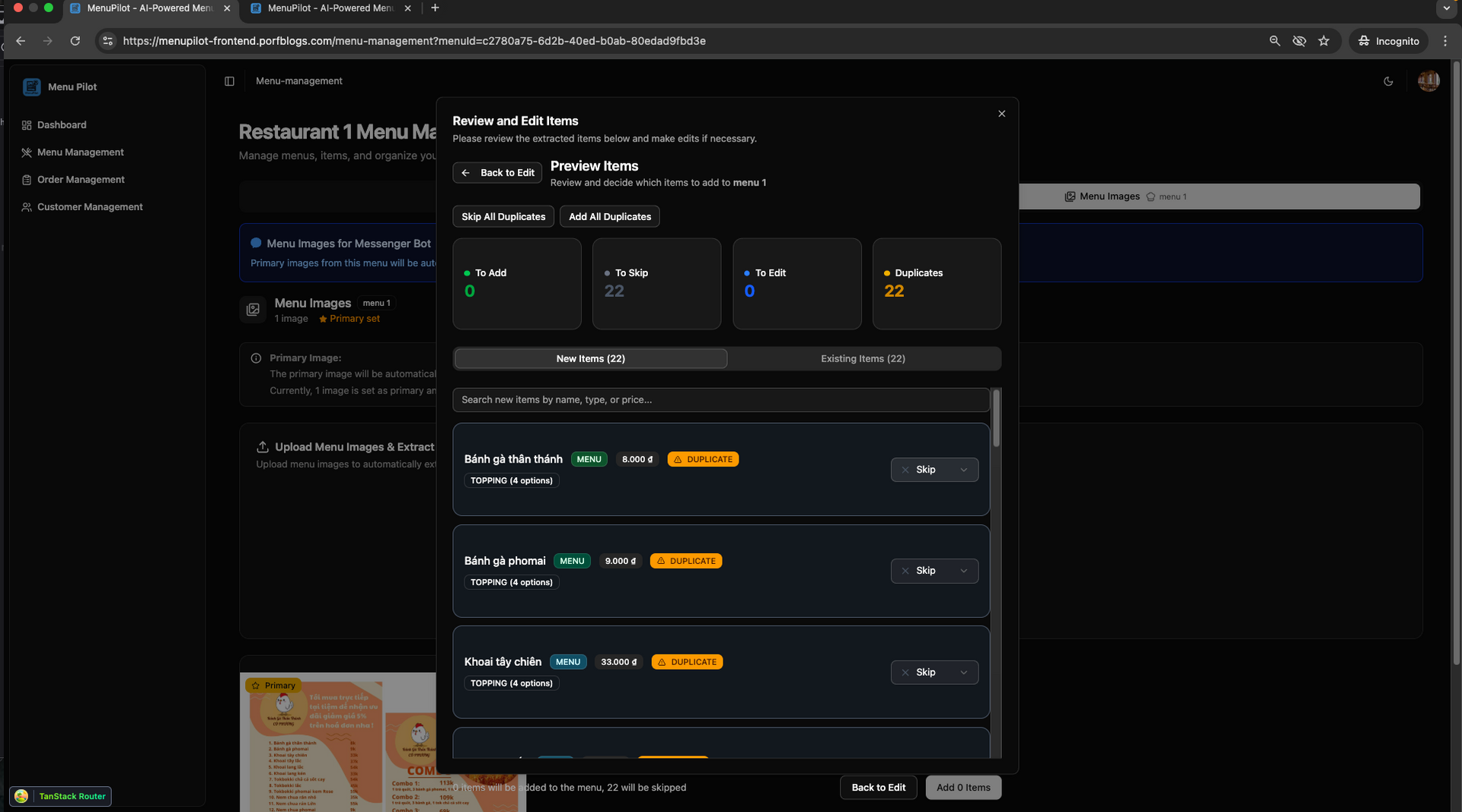Go back in browser history
The width and height of the screenshot is (1462, 812).
pos(21,41)
